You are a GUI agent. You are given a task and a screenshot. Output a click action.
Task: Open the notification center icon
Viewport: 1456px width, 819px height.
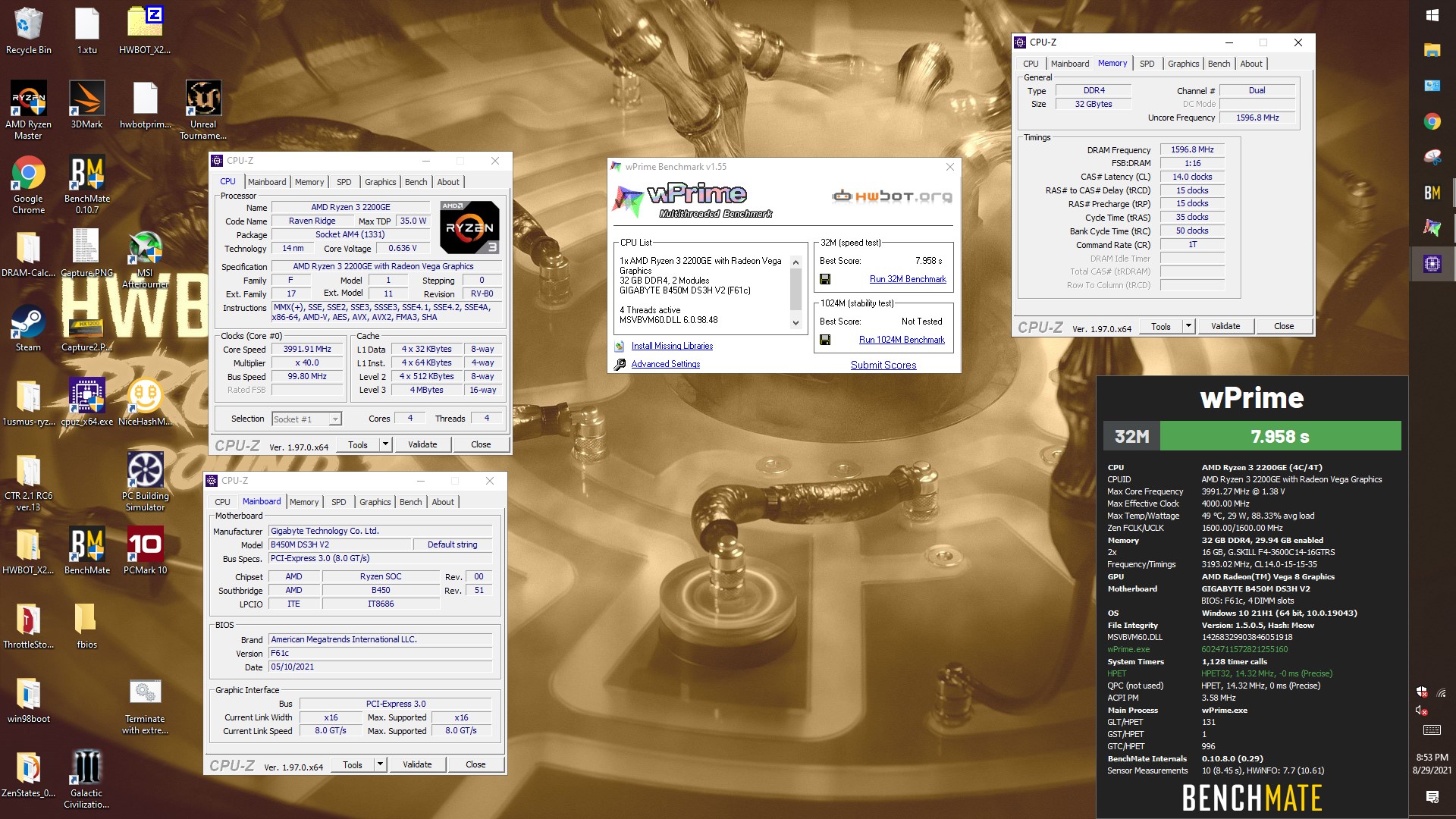(x=1432, y=797)
